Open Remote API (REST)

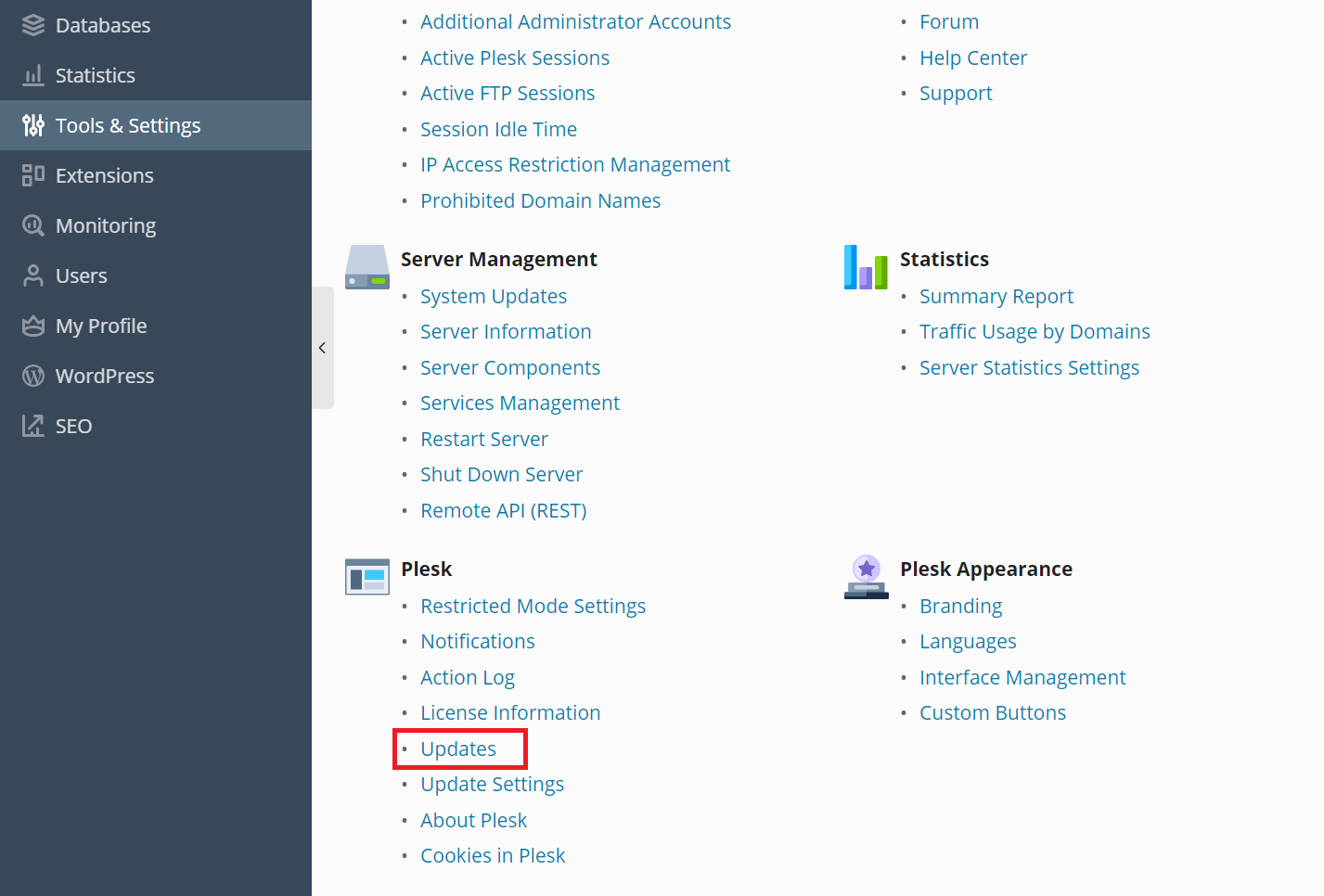tap(504, 510)
